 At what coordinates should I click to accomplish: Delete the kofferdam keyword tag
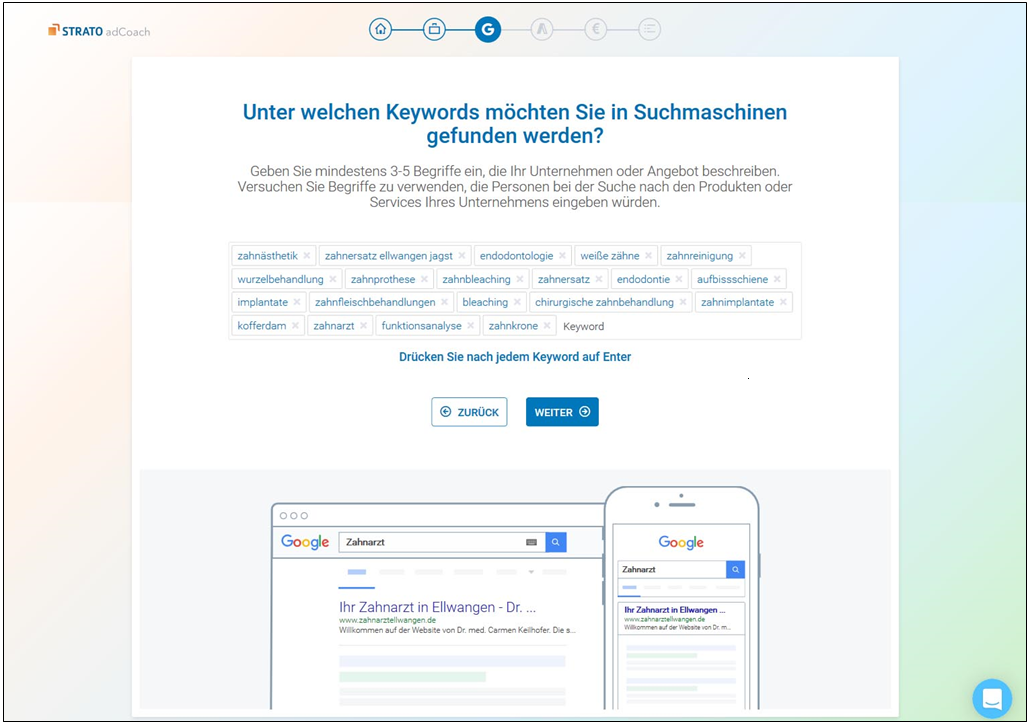pyautogui.click(x=295, y=326)
